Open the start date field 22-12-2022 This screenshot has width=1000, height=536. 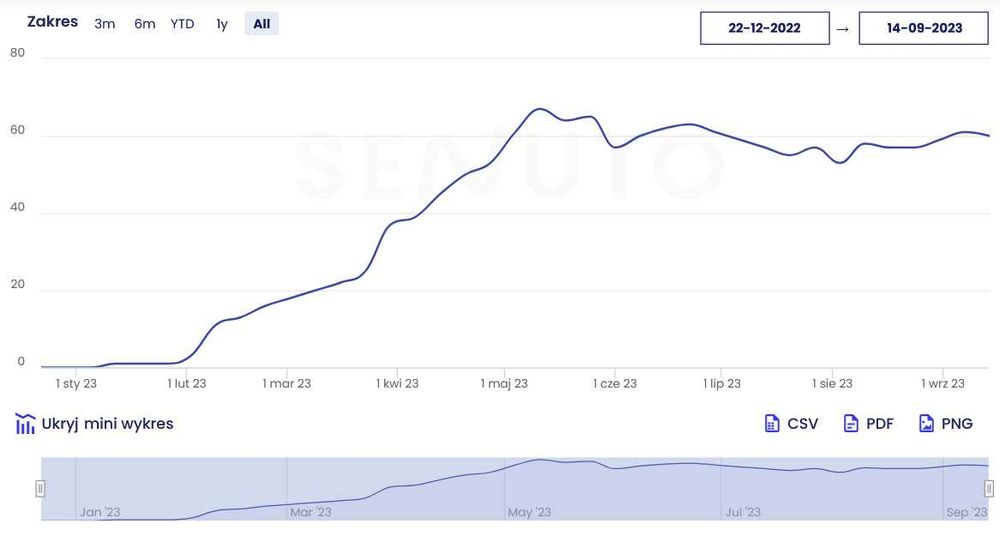coord(764,28)
